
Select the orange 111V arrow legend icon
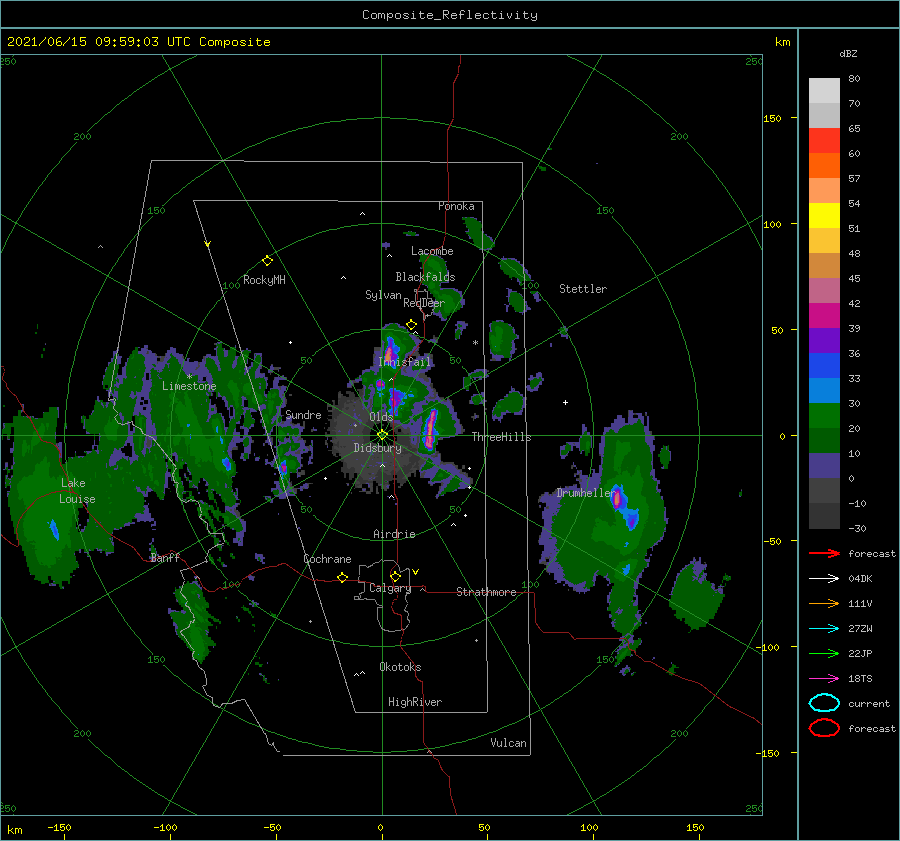824,603
